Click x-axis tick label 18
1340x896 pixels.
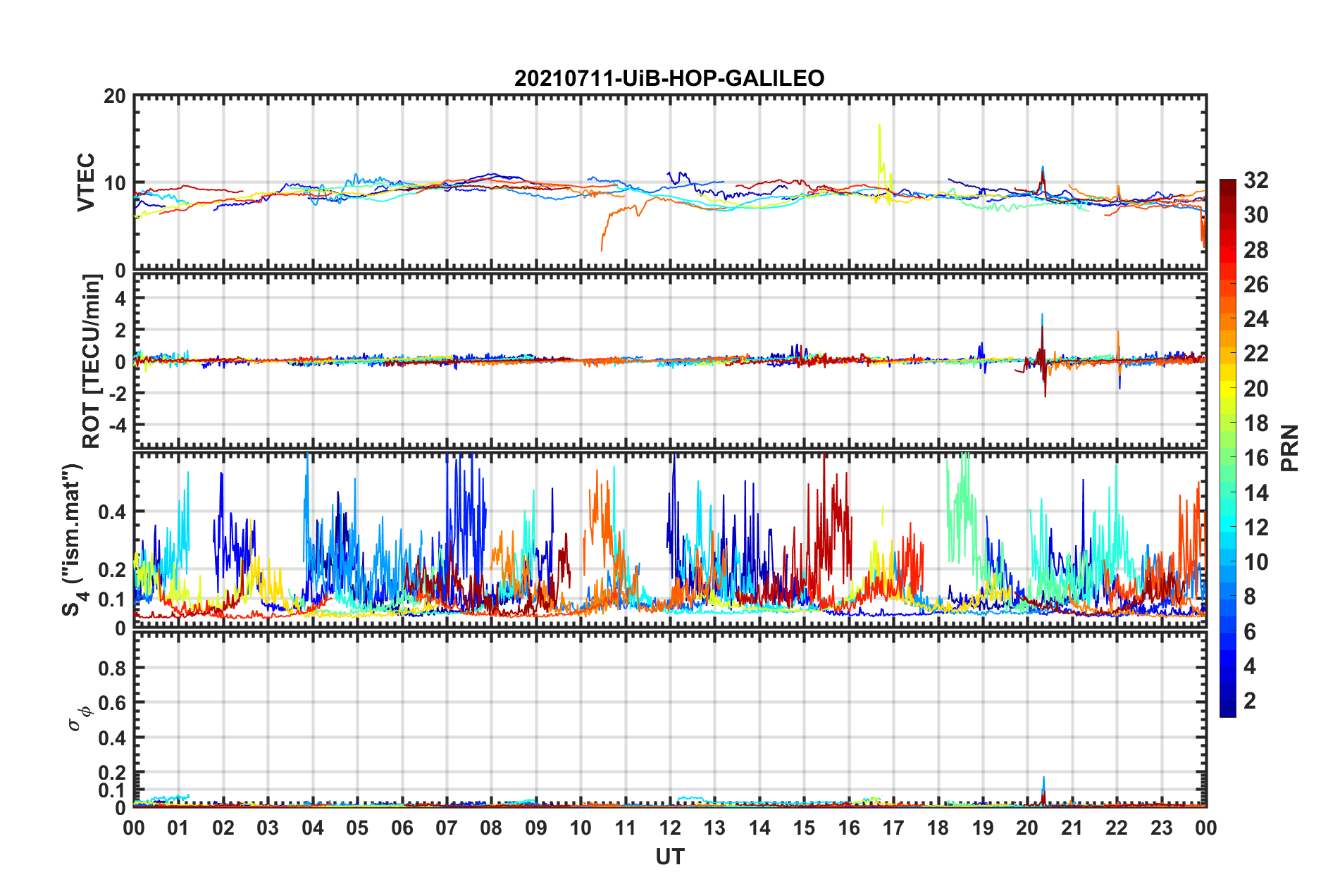938,828
